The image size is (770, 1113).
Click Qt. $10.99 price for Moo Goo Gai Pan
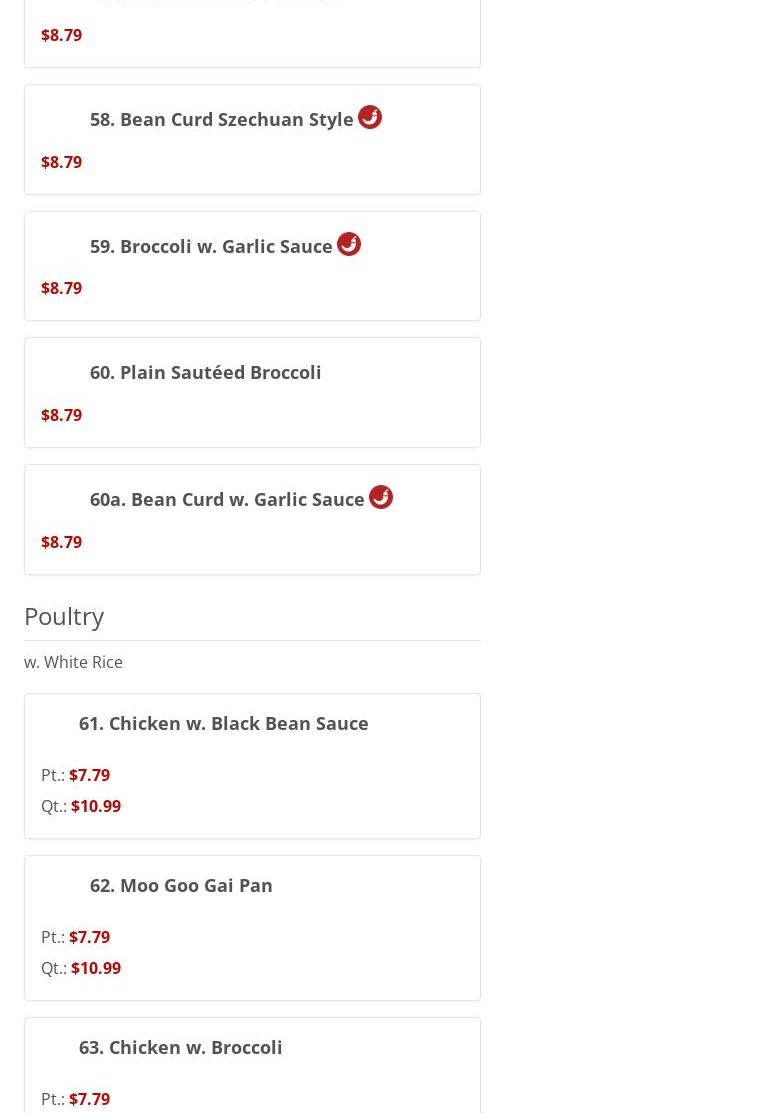click(x=95, y=968)
